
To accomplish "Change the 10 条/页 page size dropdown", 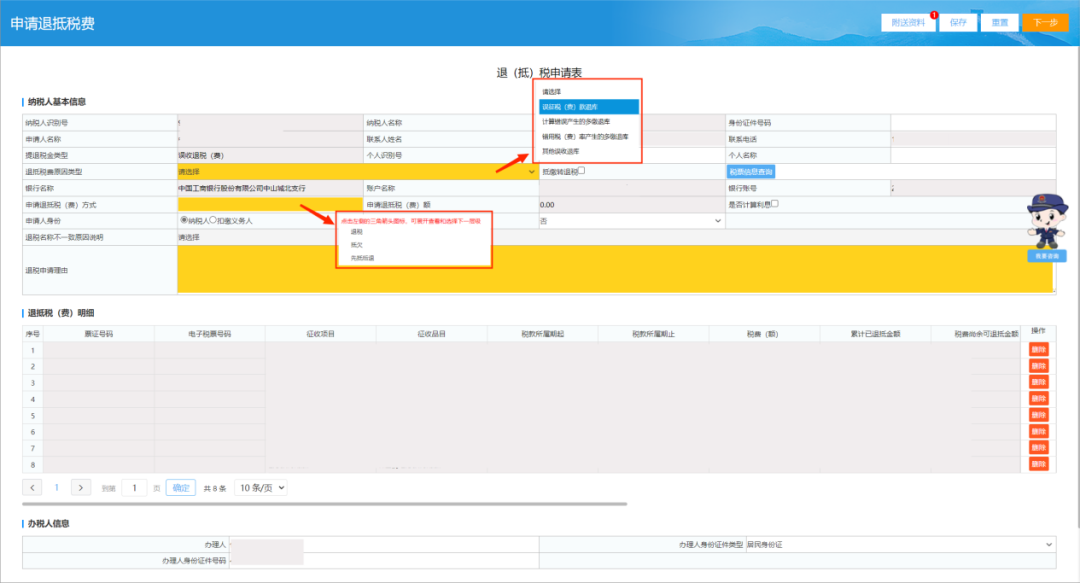I will click(x=261, y=488).
